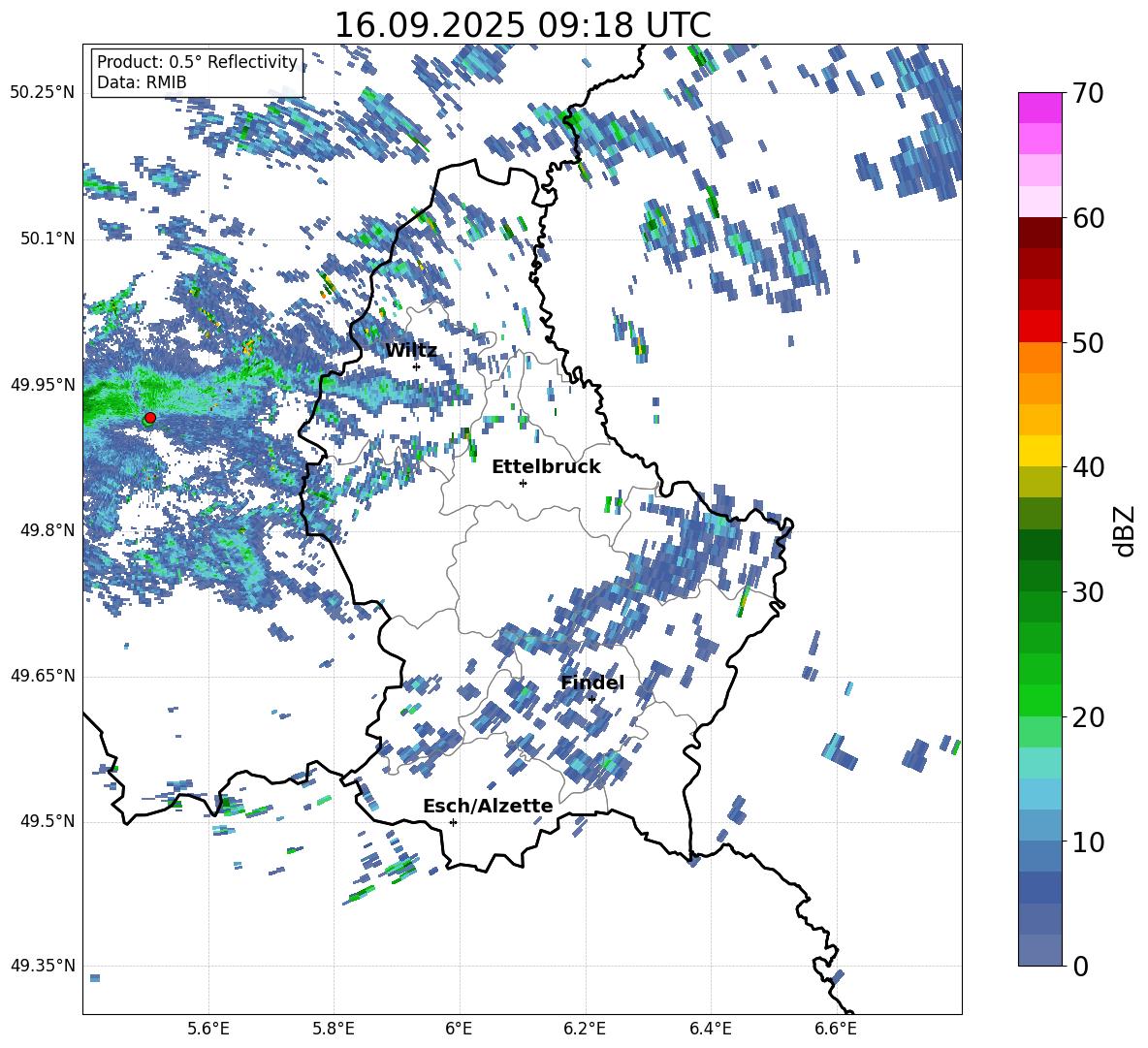1148x1048 pixels.
Task: Click colorbar tick label 30
Action: tap(1087, 592)
